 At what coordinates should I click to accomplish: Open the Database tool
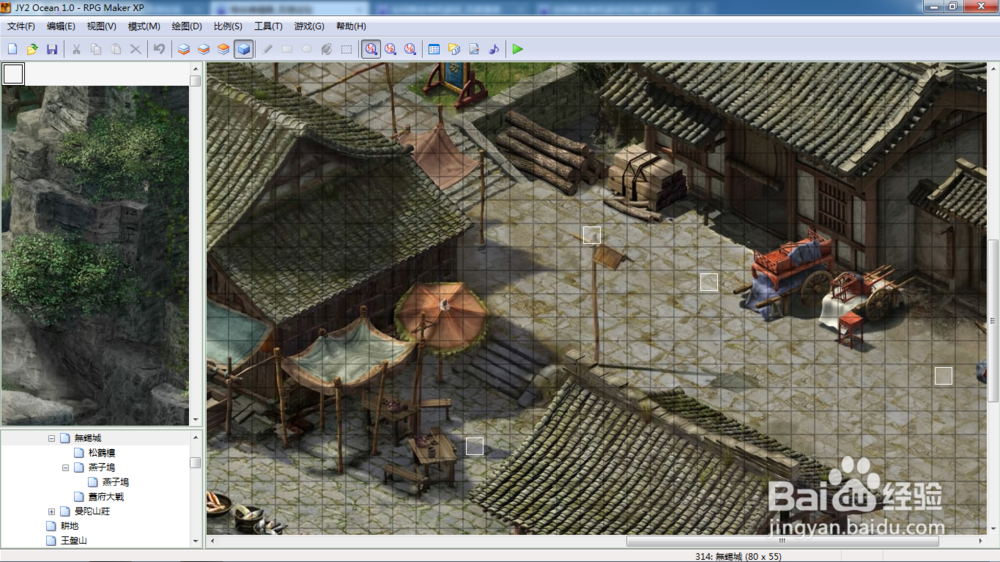pos(434,49)
